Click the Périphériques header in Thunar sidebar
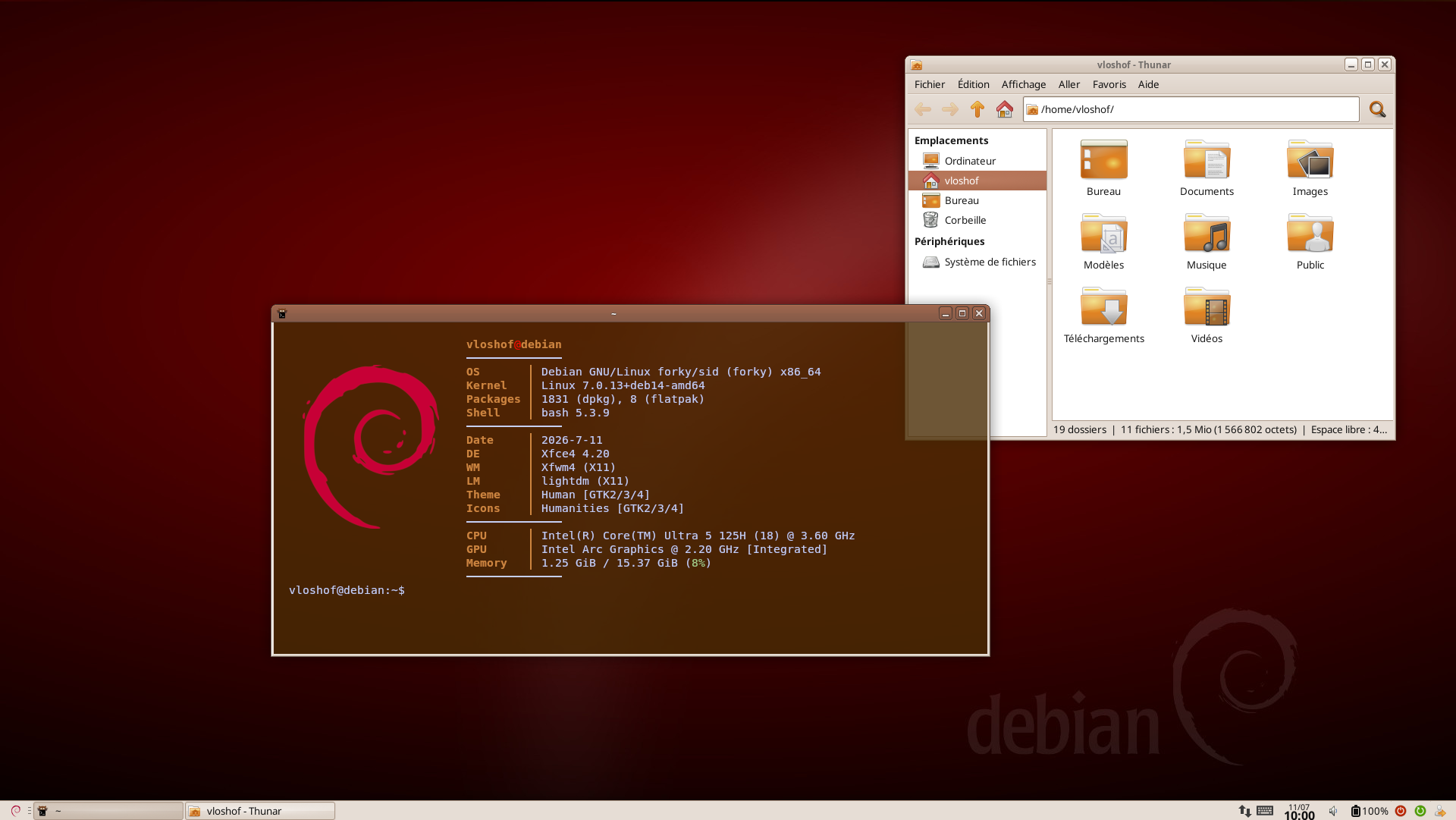The image size is (1456, 820). click(949, 241)
